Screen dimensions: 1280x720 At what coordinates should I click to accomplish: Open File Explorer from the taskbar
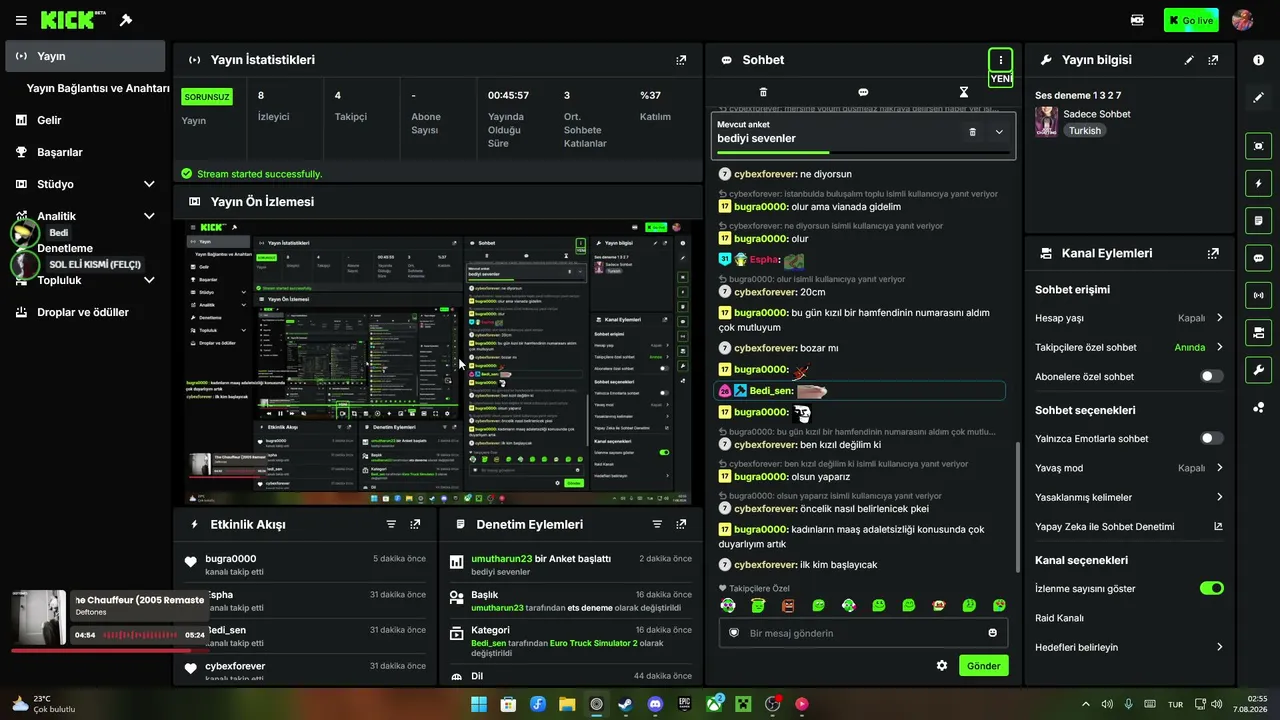click(x=567, y=704)
